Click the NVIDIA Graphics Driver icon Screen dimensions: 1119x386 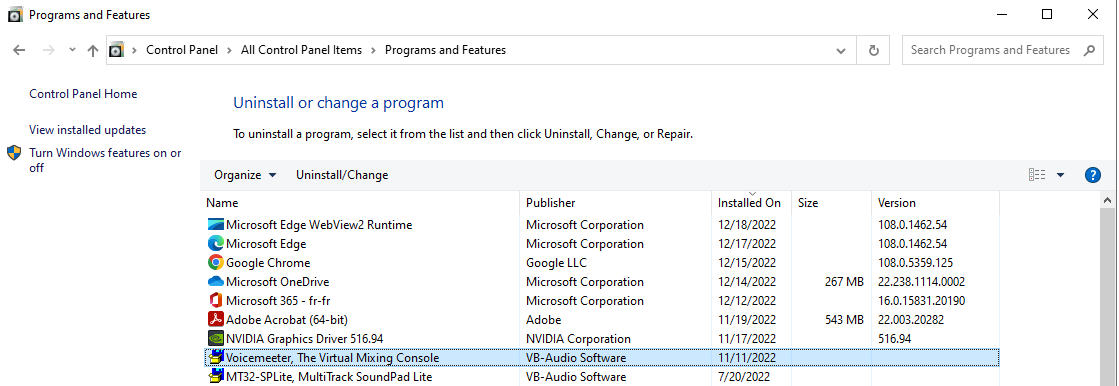click(216, 338)
